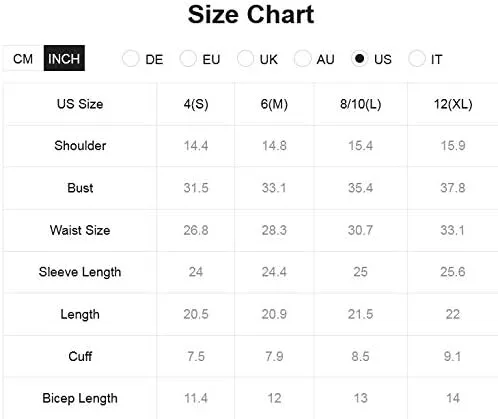Click the 8/10(L) column header
The image size is (498, 419).
(360, 104)
